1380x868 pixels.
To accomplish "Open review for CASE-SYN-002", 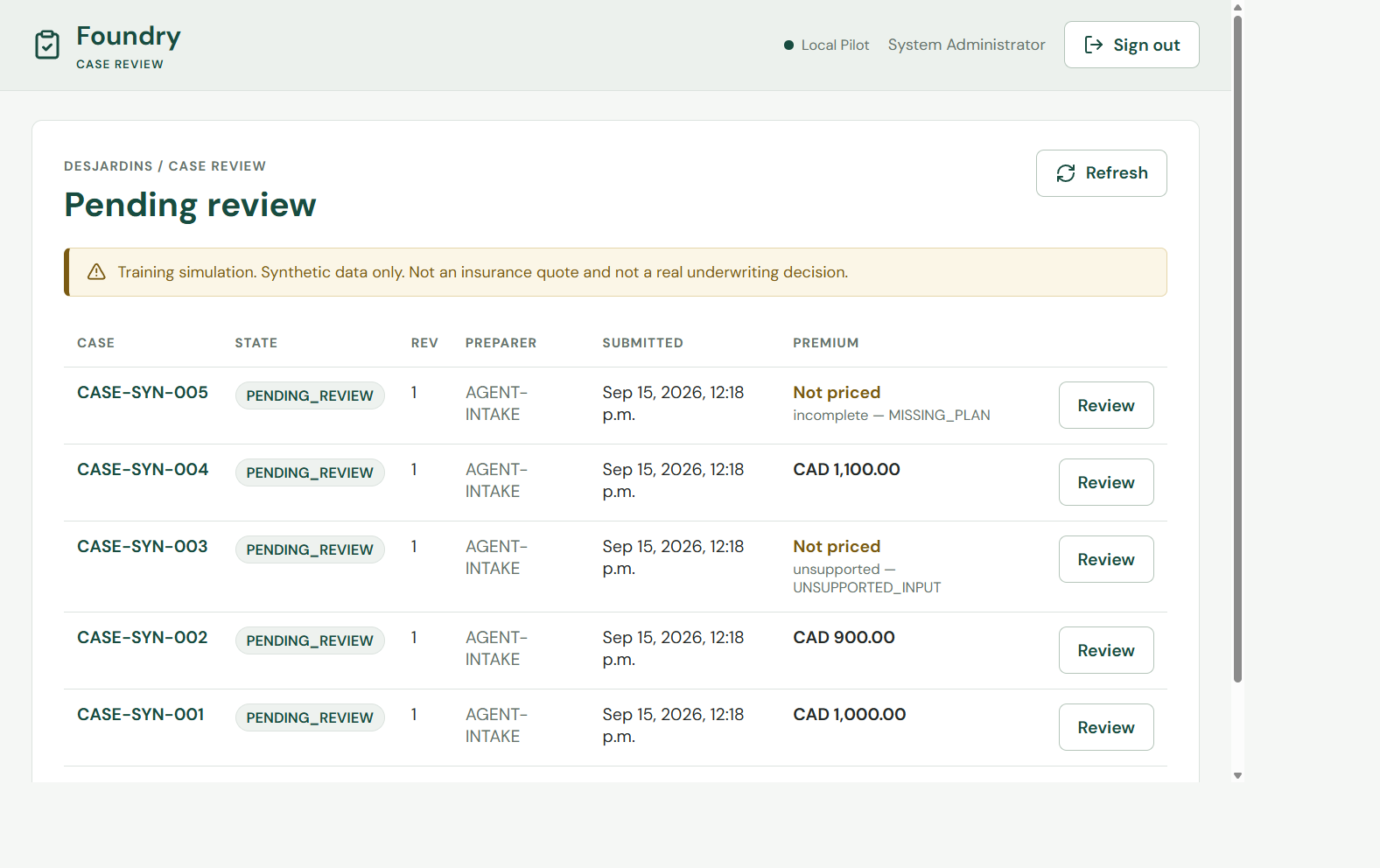I will point(1105,650).
